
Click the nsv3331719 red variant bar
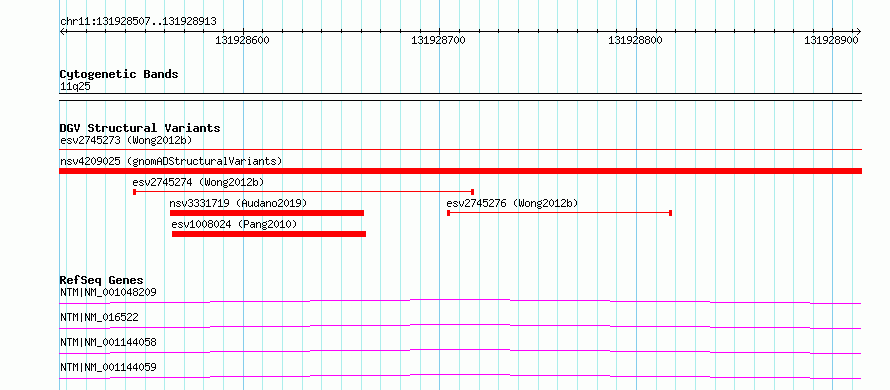(267, 213)
